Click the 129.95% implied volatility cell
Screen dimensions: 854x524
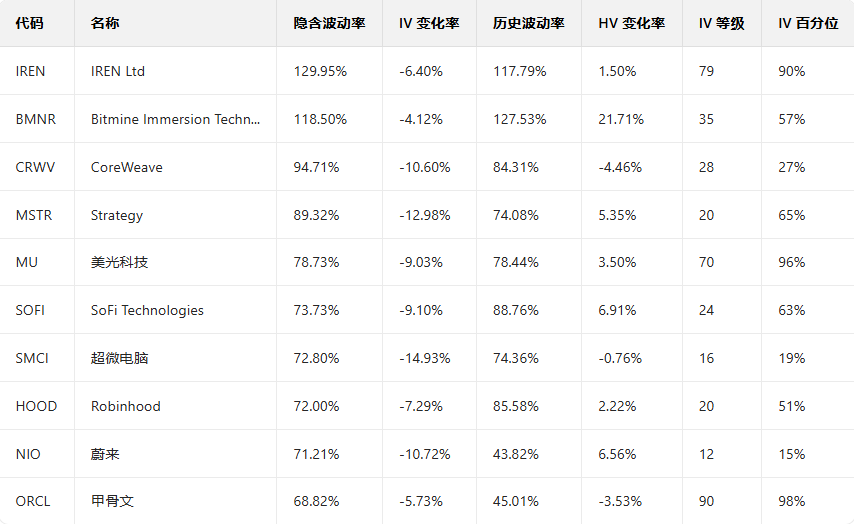(320, 71)
